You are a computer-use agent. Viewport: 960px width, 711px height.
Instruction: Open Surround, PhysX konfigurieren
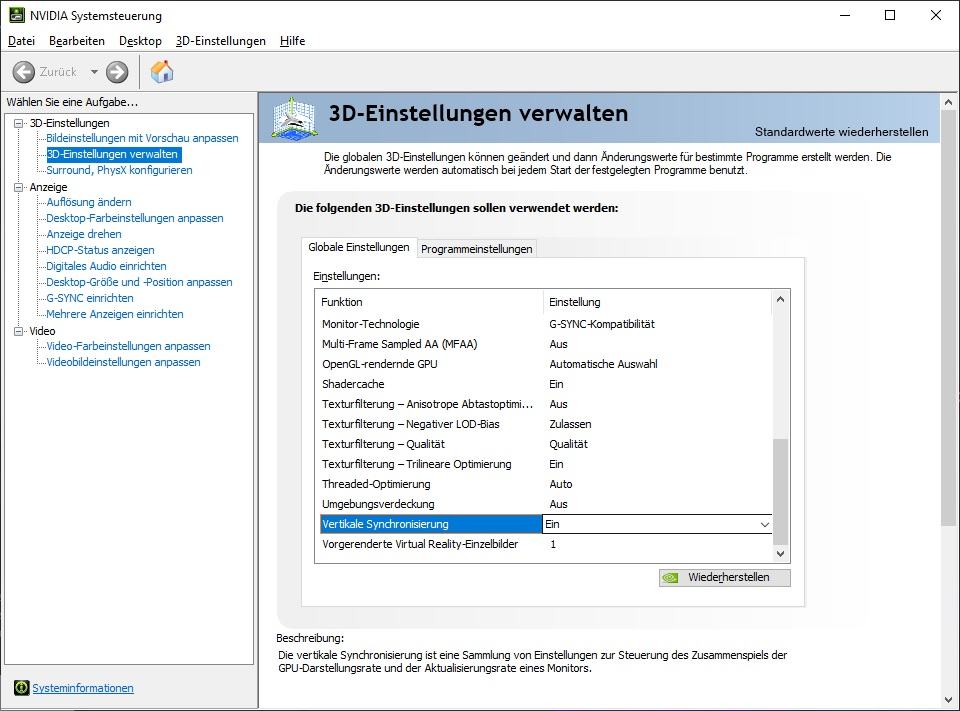pos(119,170)
